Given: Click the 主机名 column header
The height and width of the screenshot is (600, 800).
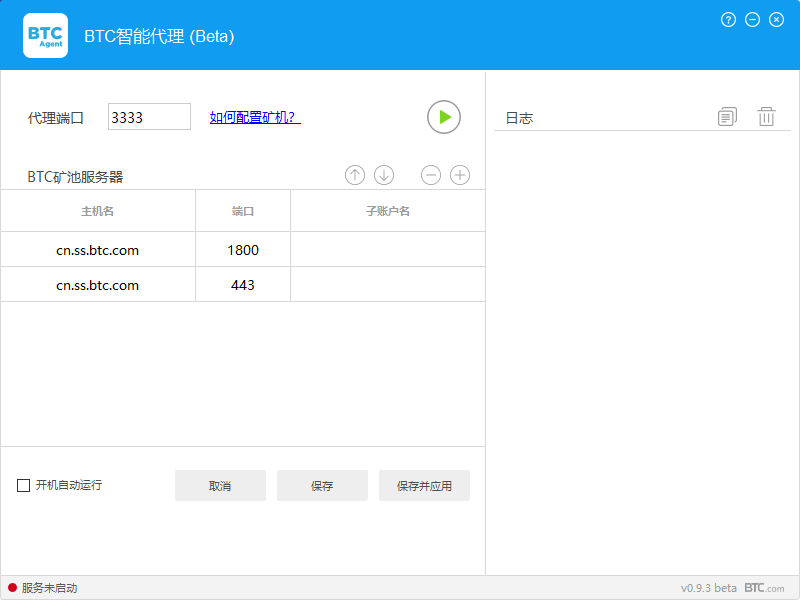Looking at the screenshot, I should point(97,211).
